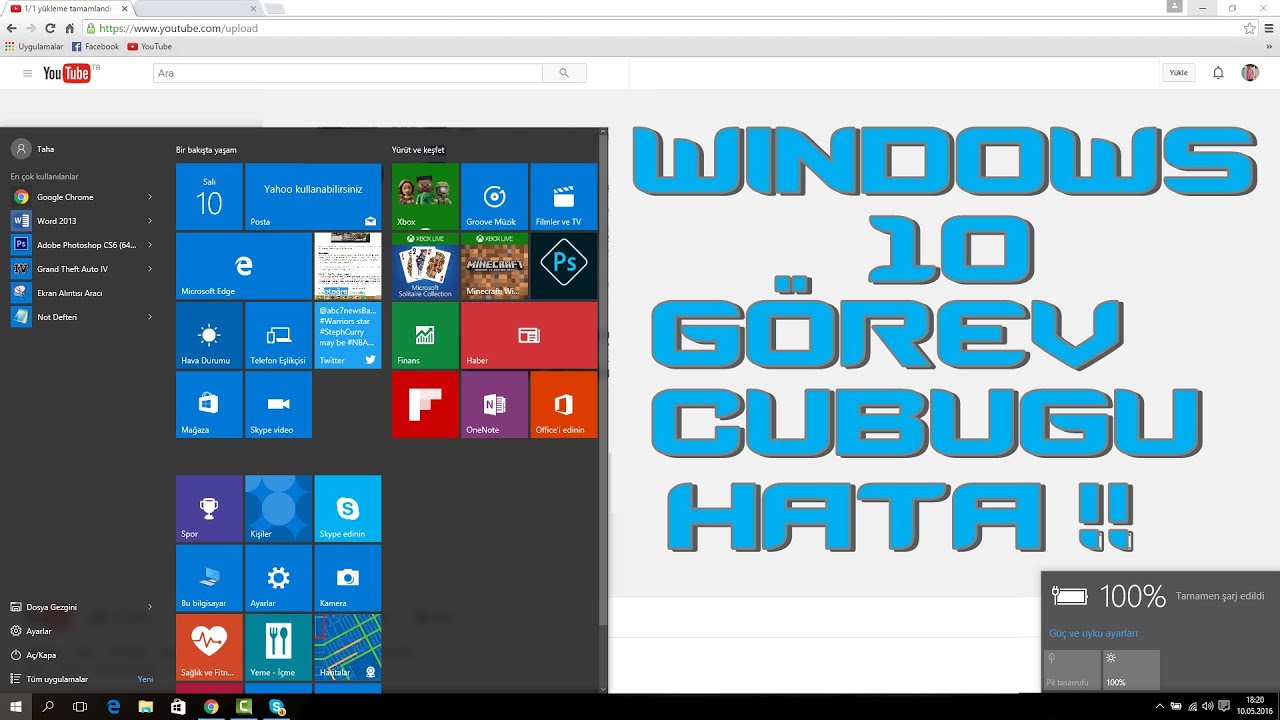
Task: Open the Bu bilgisayar tile
Action: (209, 578)
